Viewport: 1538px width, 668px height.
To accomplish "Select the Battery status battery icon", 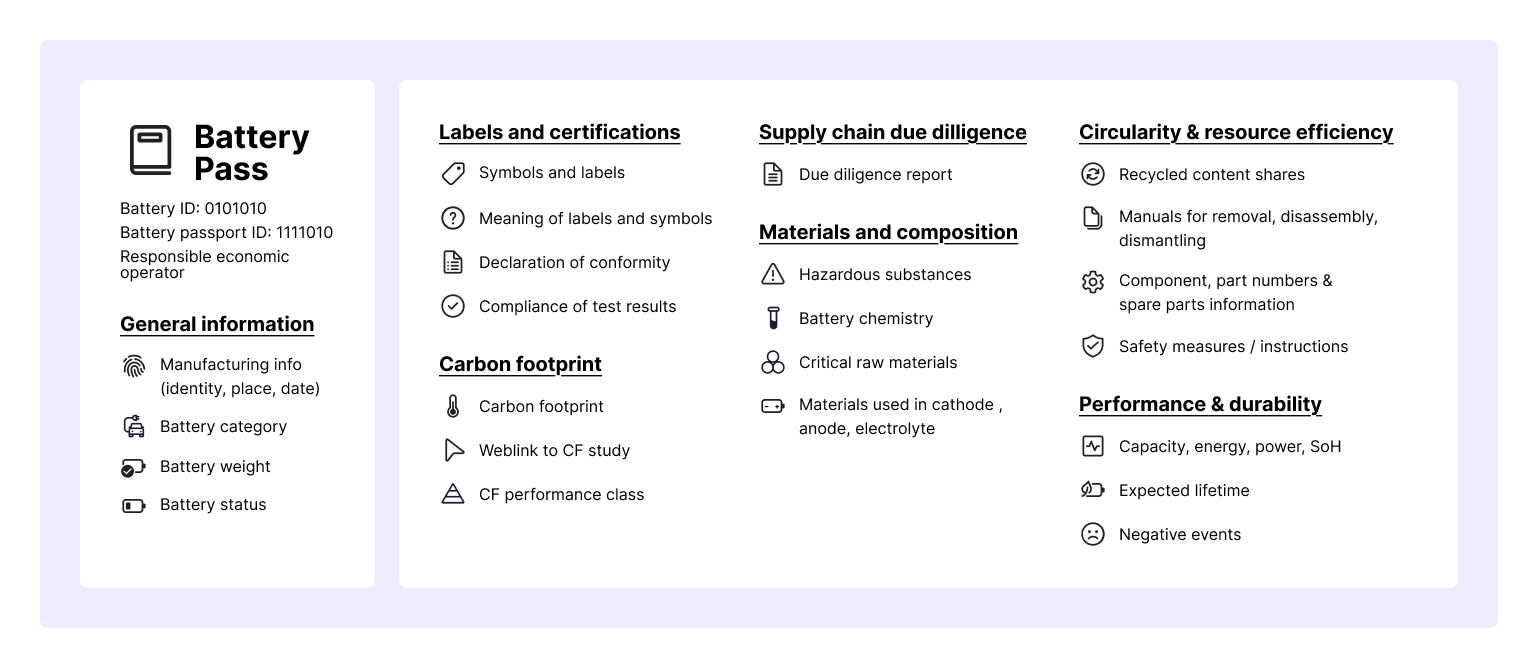I will click(x=134, y=505).
